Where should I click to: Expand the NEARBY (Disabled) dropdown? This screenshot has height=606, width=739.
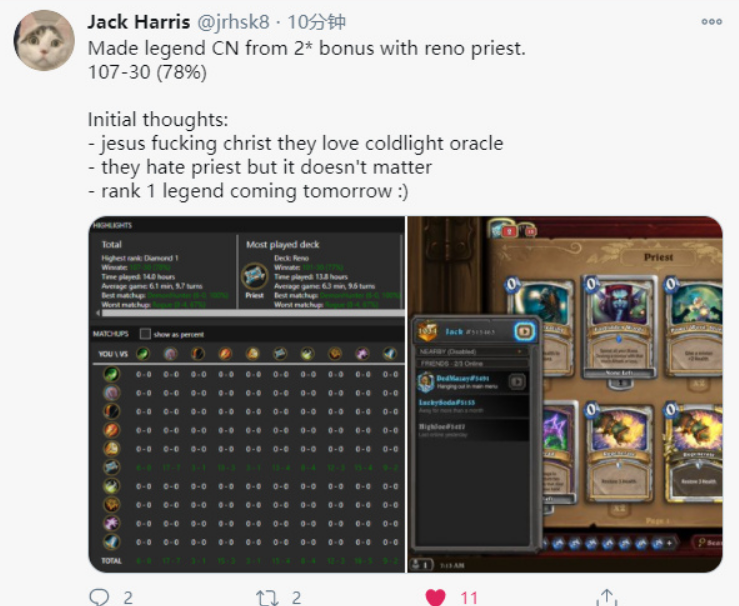pyautogui.click(x=471, y=352)
